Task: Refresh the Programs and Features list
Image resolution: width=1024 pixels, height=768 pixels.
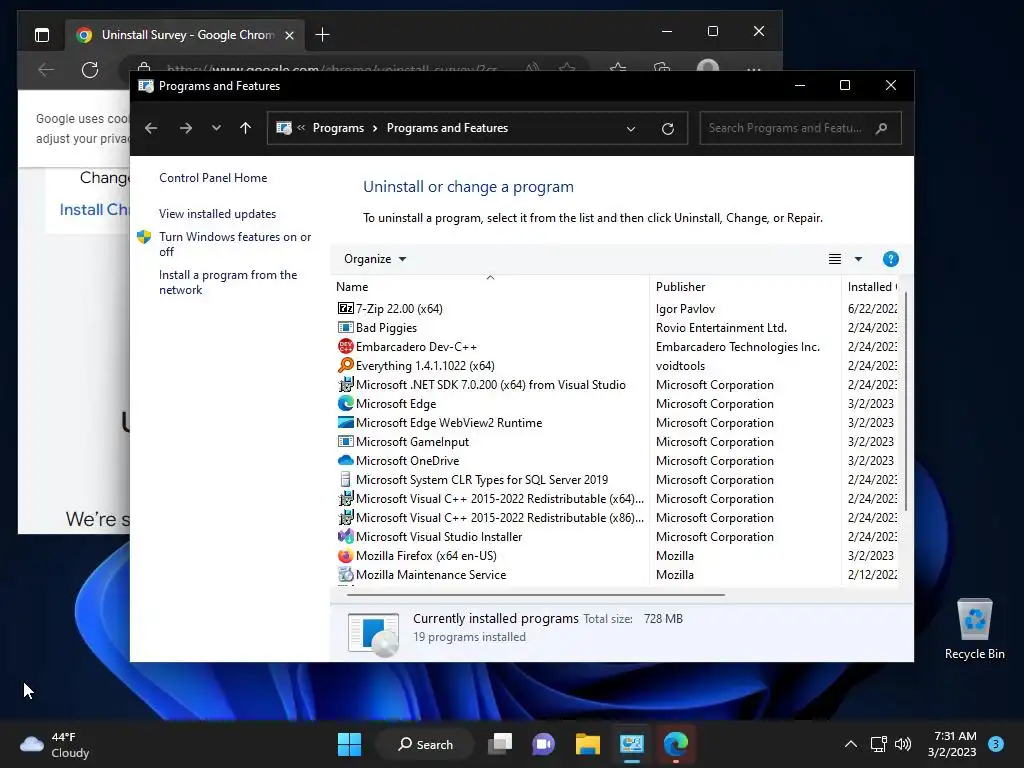Action: (x=667, y=128)
